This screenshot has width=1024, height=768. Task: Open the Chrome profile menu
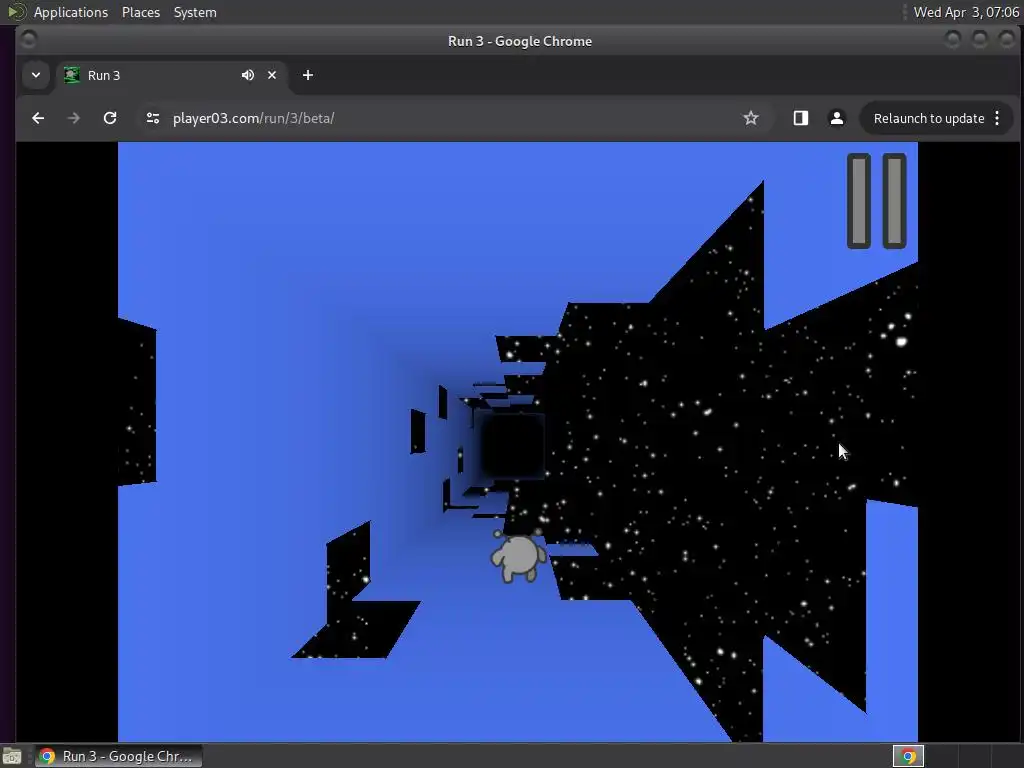coord(837,118)
